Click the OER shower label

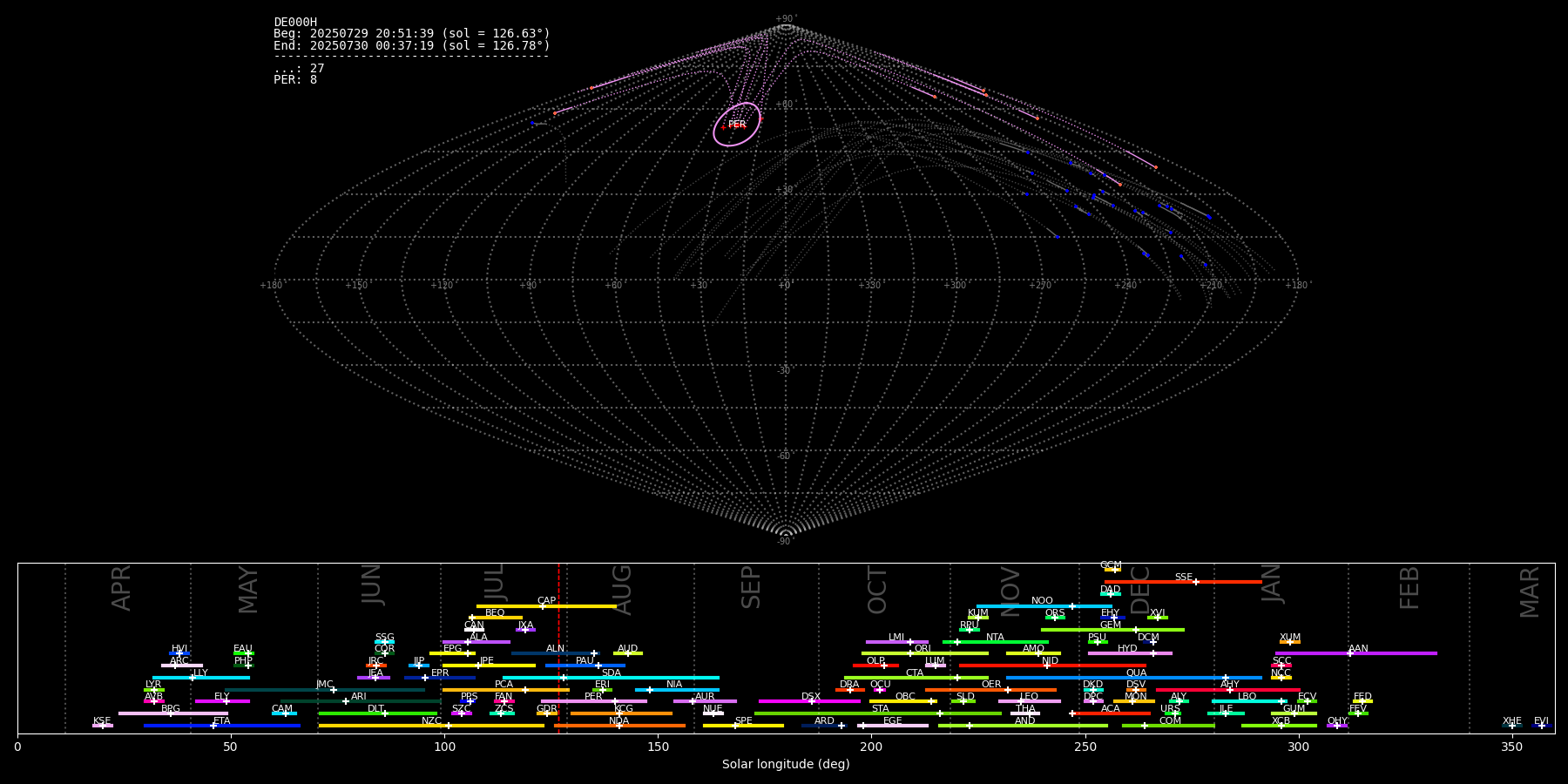click(x=991, y=685)
